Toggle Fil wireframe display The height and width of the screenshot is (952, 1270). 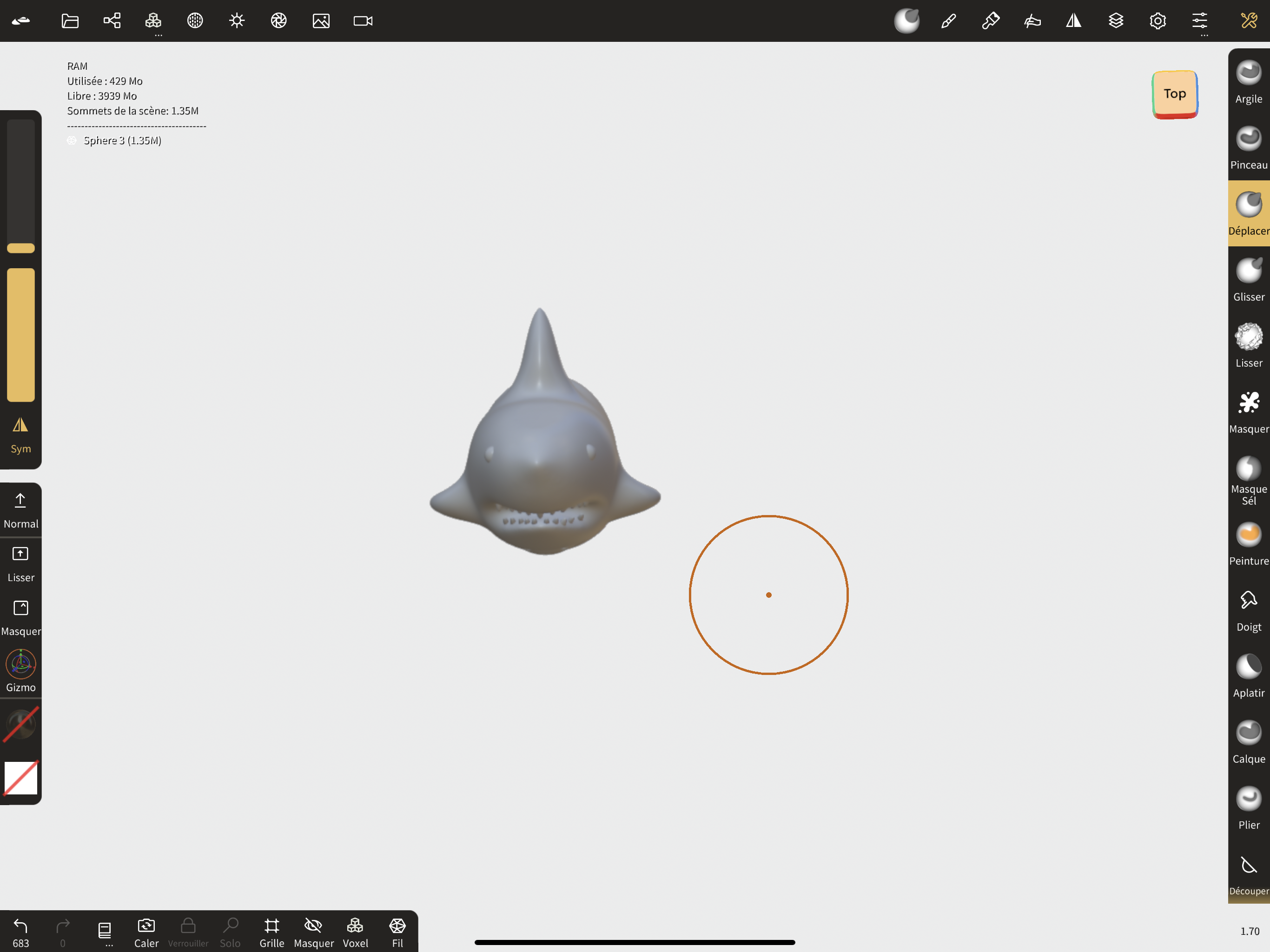point(397,932)
